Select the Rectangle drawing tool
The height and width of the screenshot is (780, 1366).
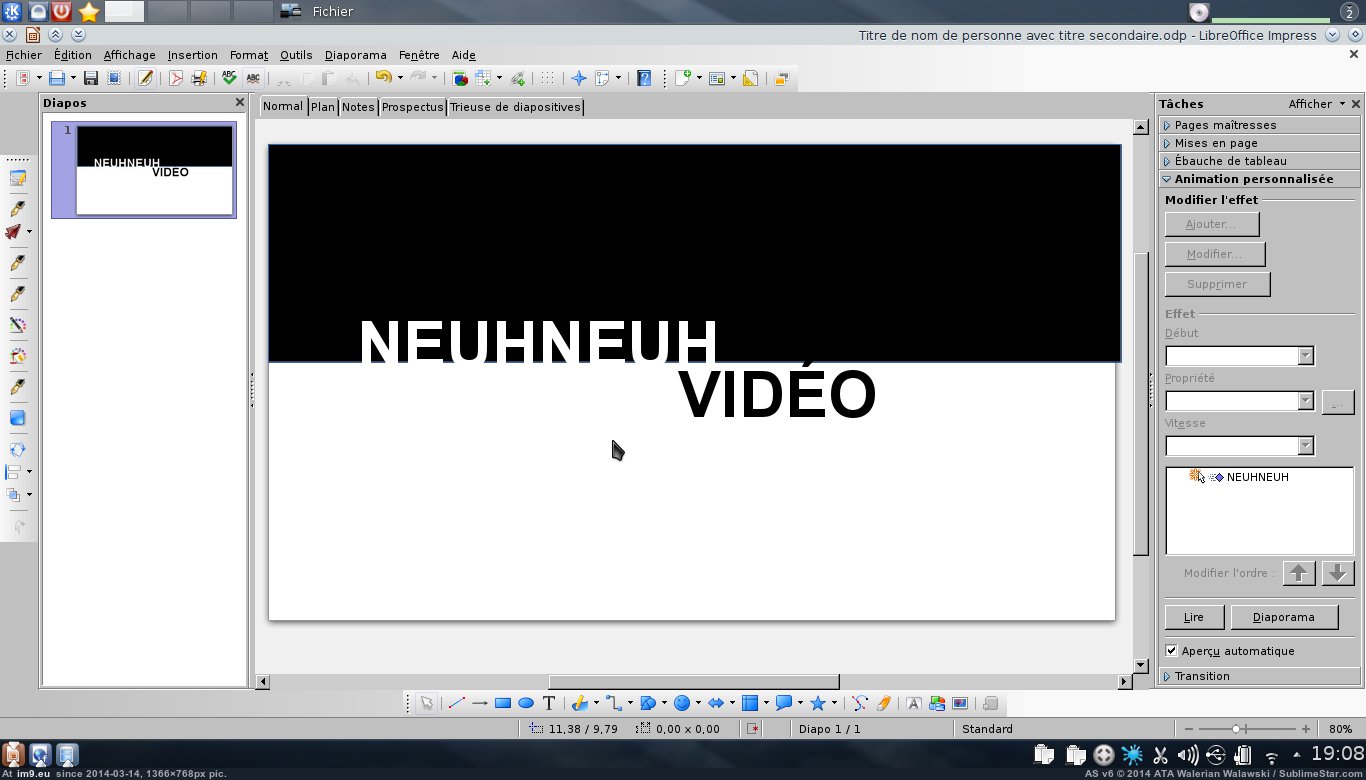(503, 703)
